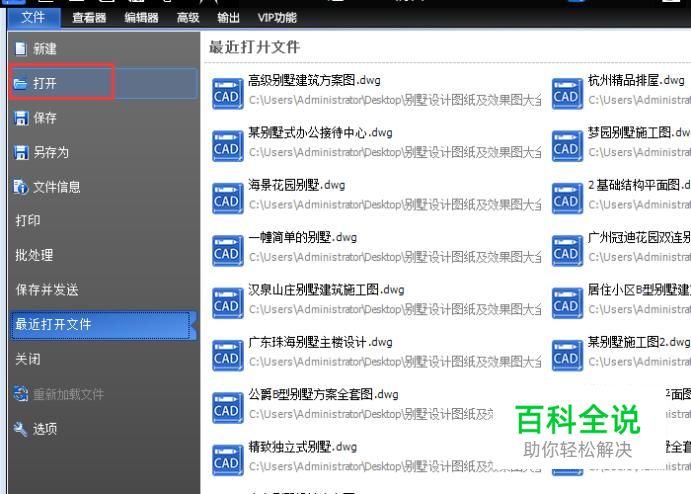Open recent file 汉泉山庄别墅建筑施工图.dwg
This screenshot has width=691, height=494.
[x=326, y=290]
